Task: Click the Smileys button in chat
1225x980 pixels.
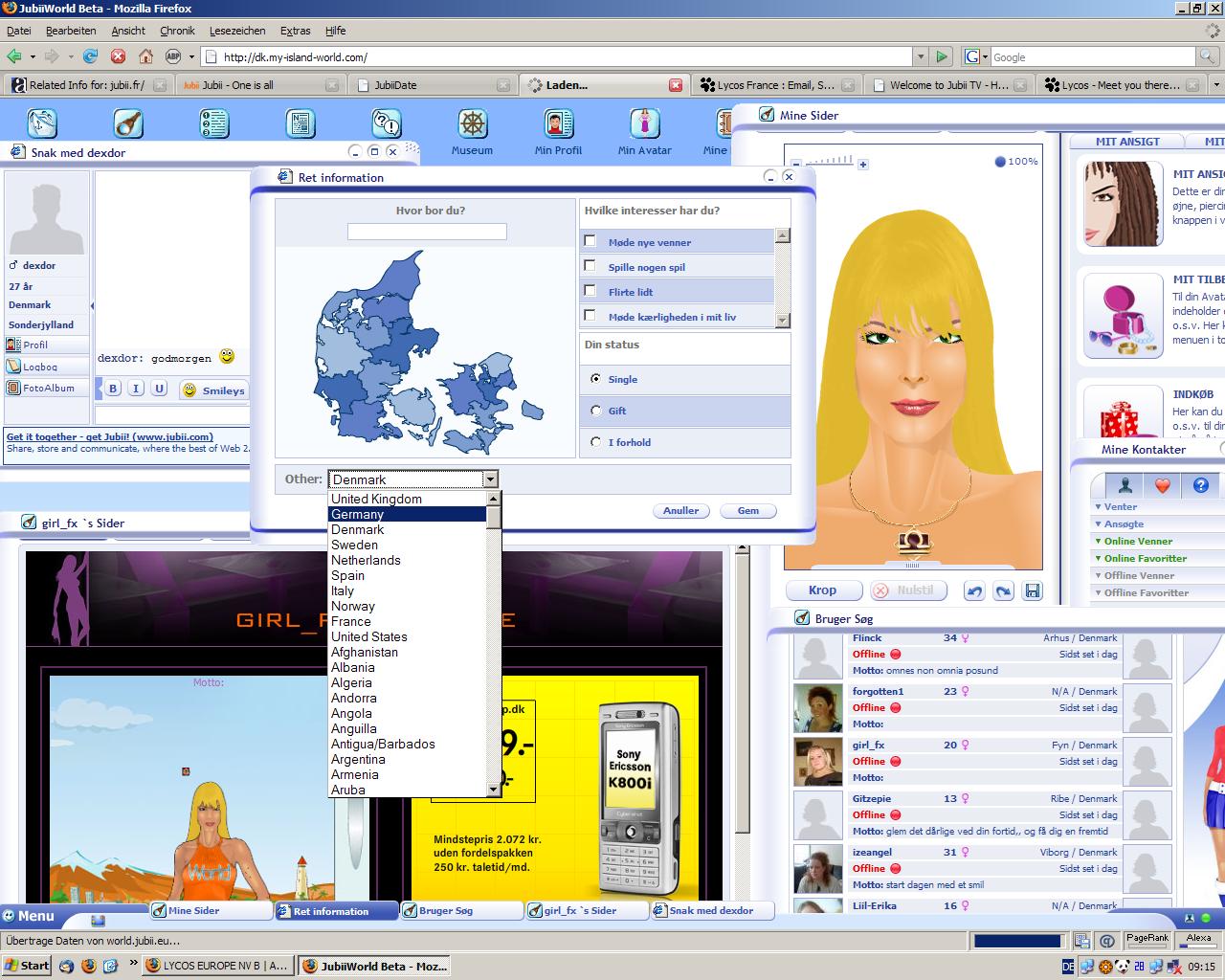Action: click(214, 390)
